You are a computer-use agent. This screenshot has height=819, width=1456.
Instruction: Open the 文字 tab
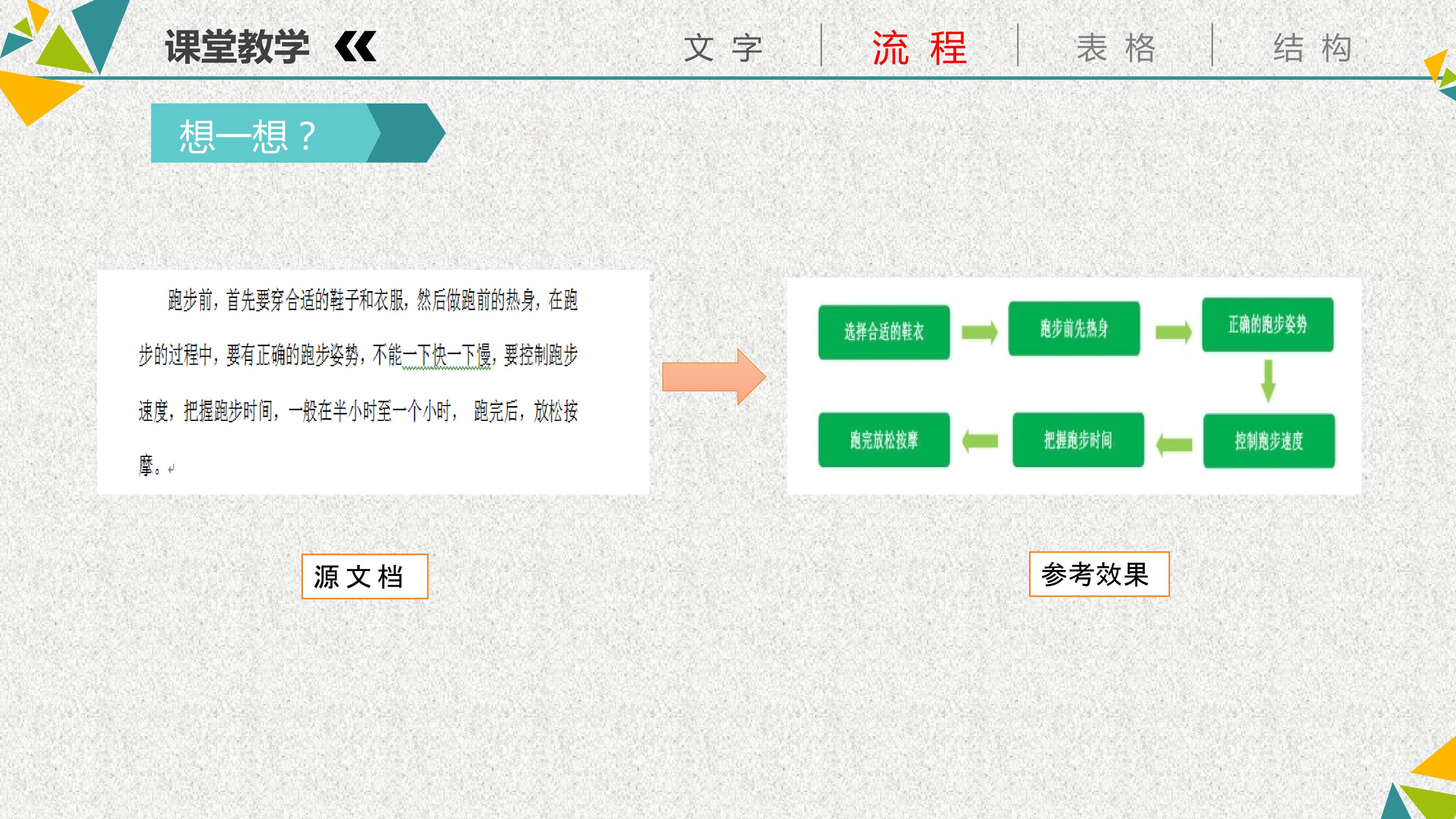(723, 48)
